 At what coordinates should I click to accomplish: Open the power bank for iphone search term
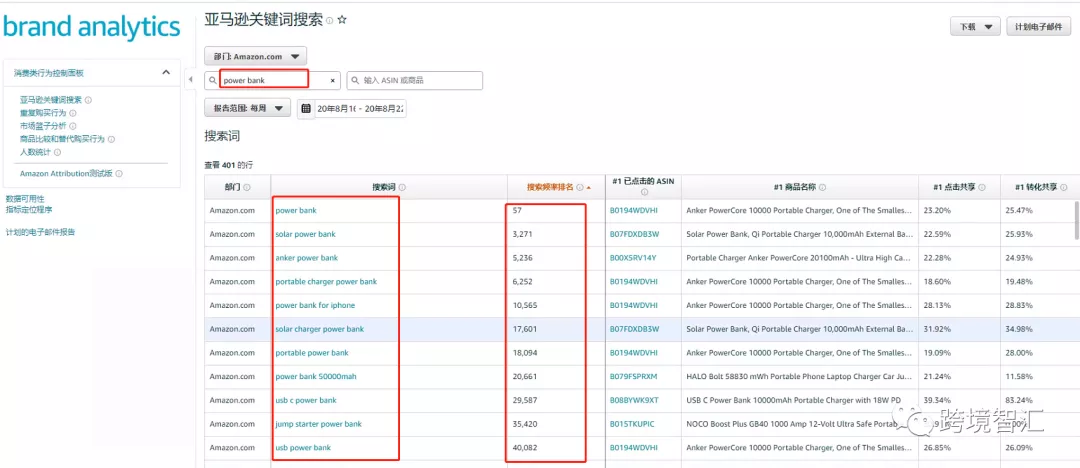point(315,305)
